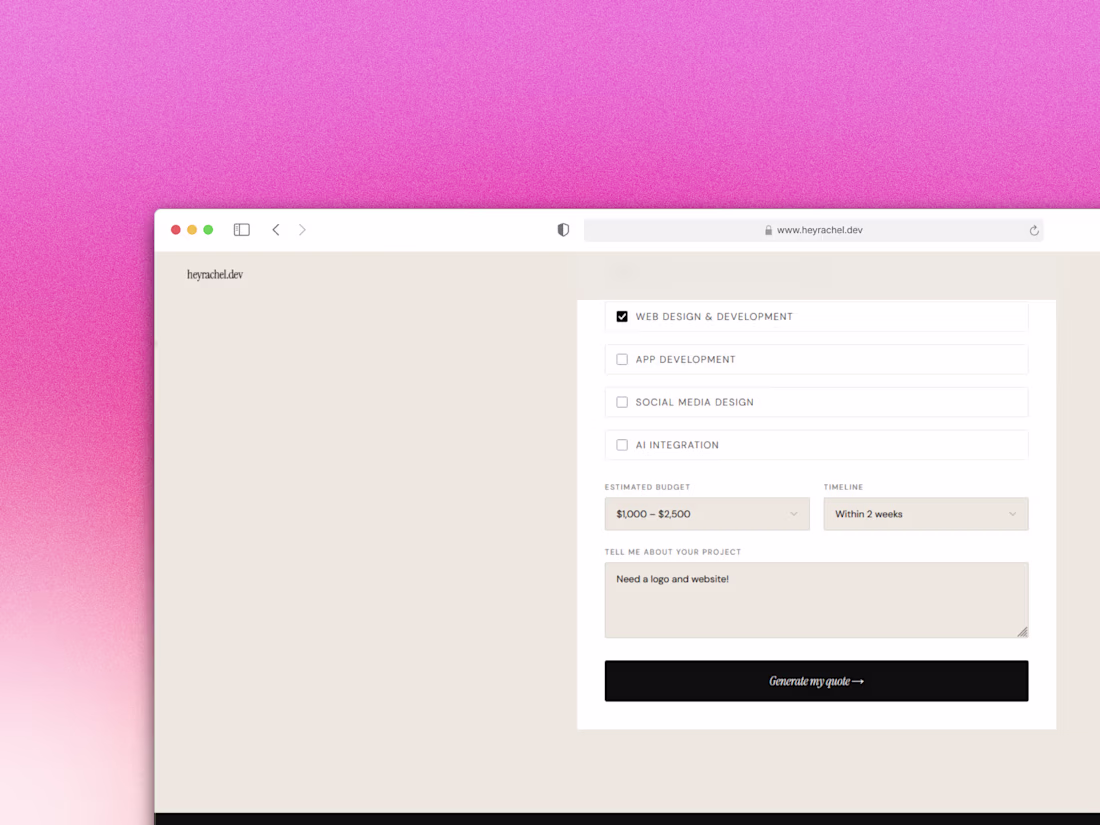Open the Estimated Budget dropdown
Screen dimensions: 1100x825
(x=707, y=514)
